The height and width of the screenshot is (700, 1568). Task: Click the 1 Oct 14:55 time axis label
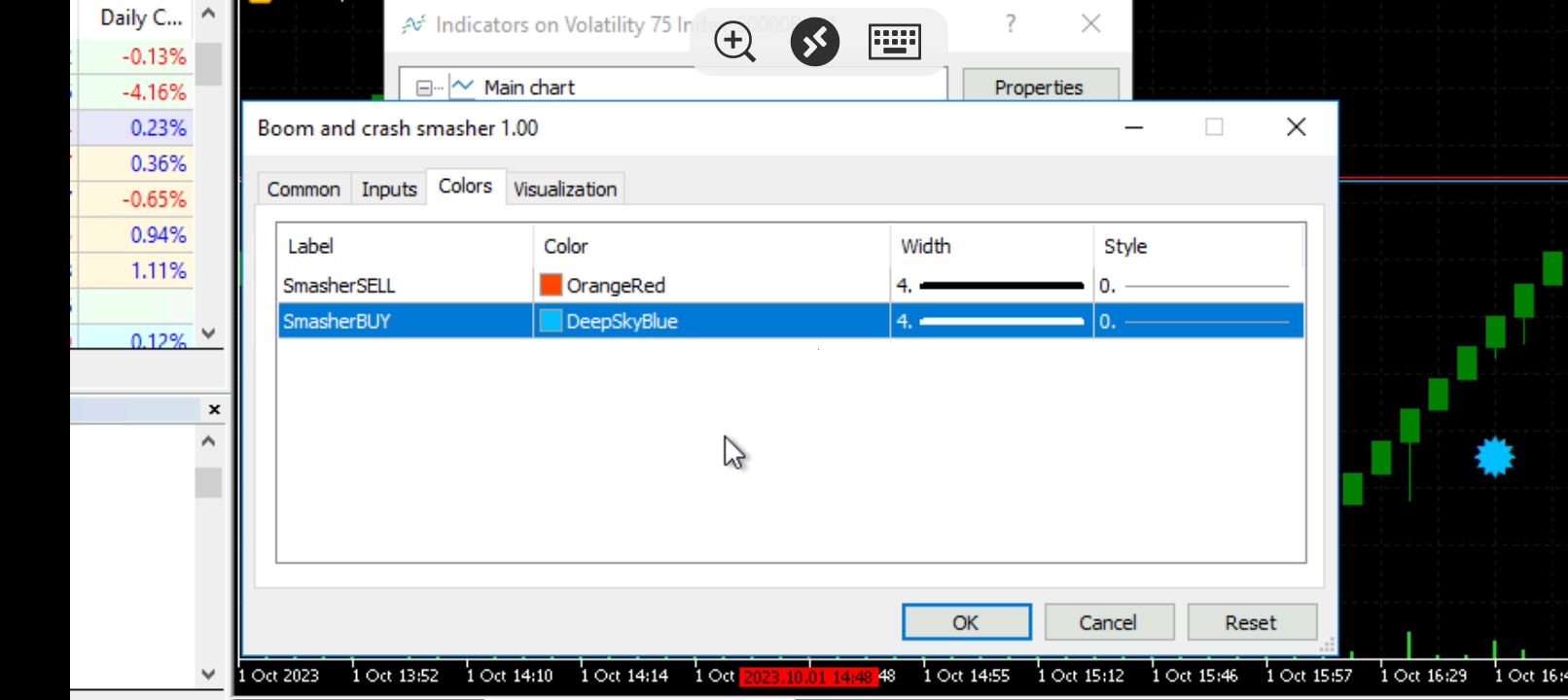click(966, 676)
